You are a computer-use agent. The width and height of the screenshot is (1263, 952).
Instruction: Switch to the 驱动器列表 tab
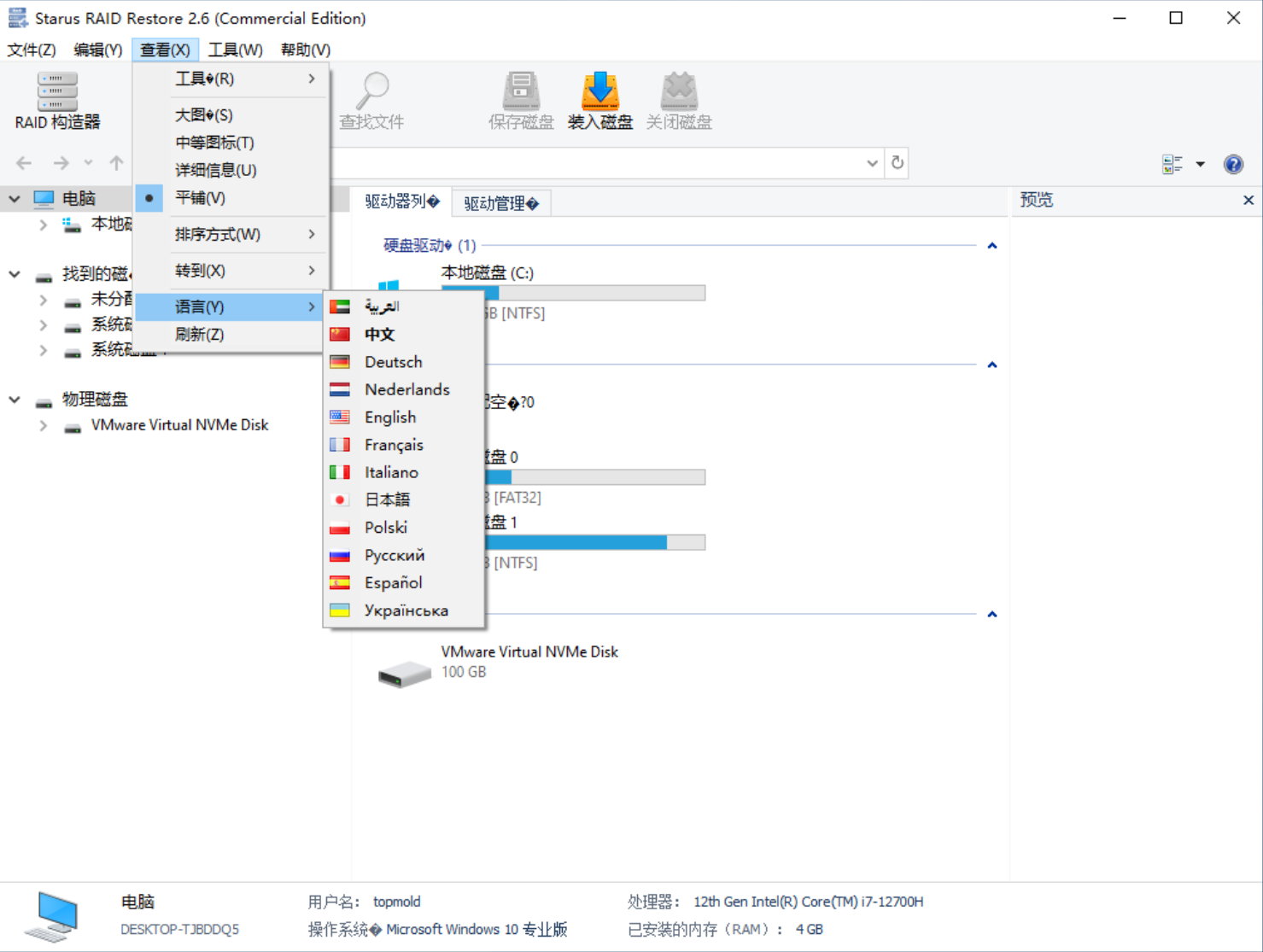402,201
